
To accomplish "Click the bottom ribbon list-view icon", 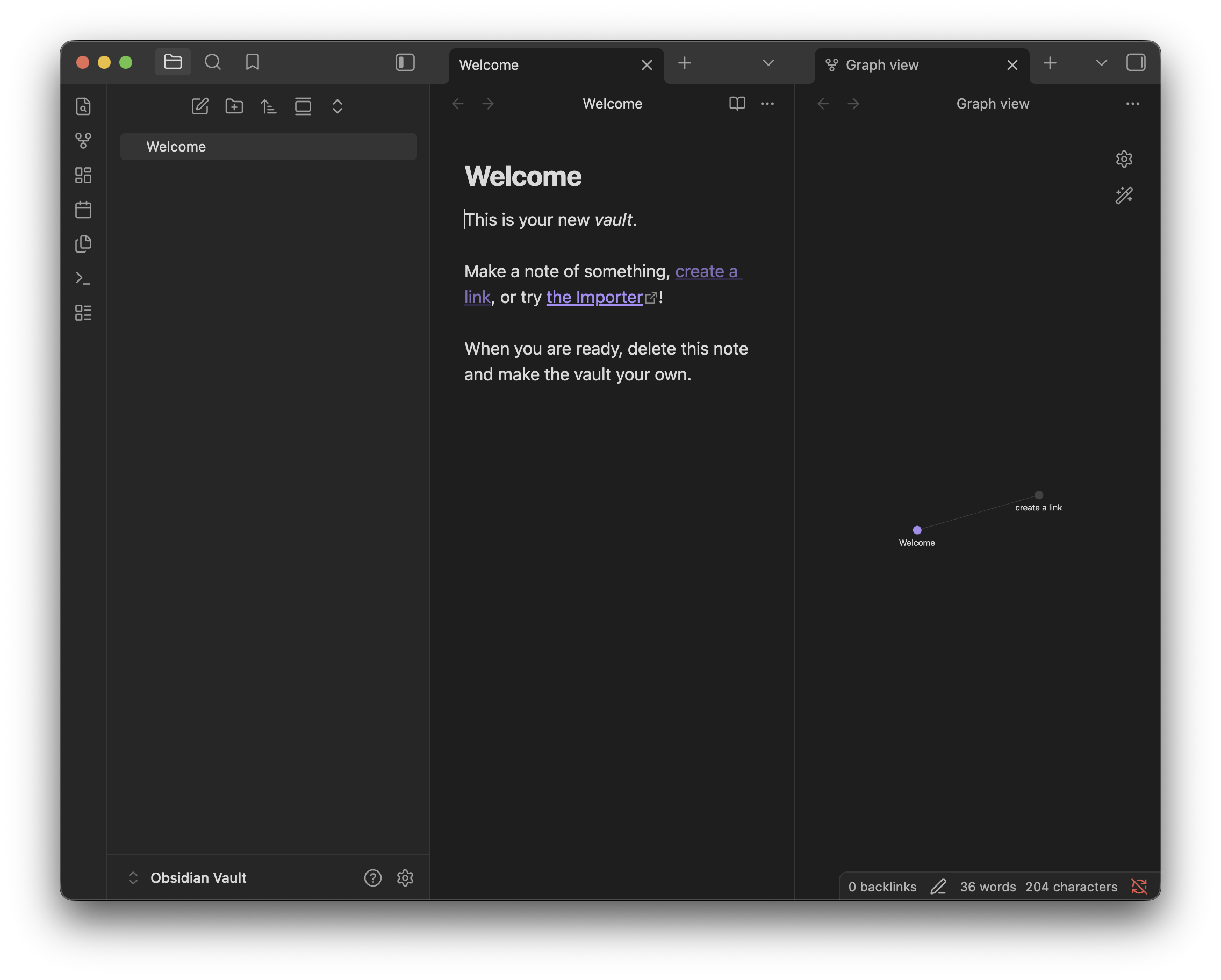I will click(x=83, y=313).
